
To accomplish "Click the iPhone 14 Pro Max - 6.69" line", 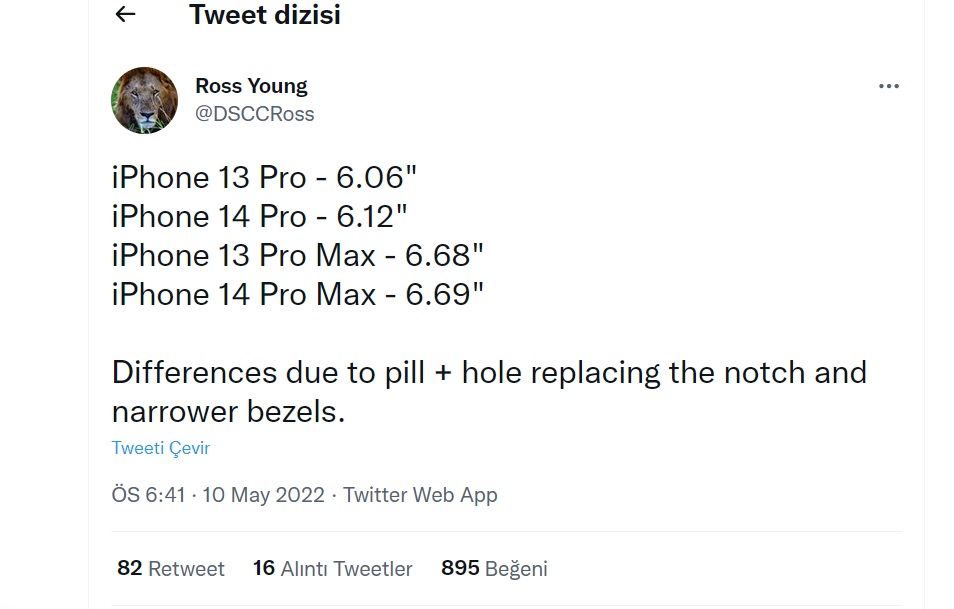I will 298,294.
